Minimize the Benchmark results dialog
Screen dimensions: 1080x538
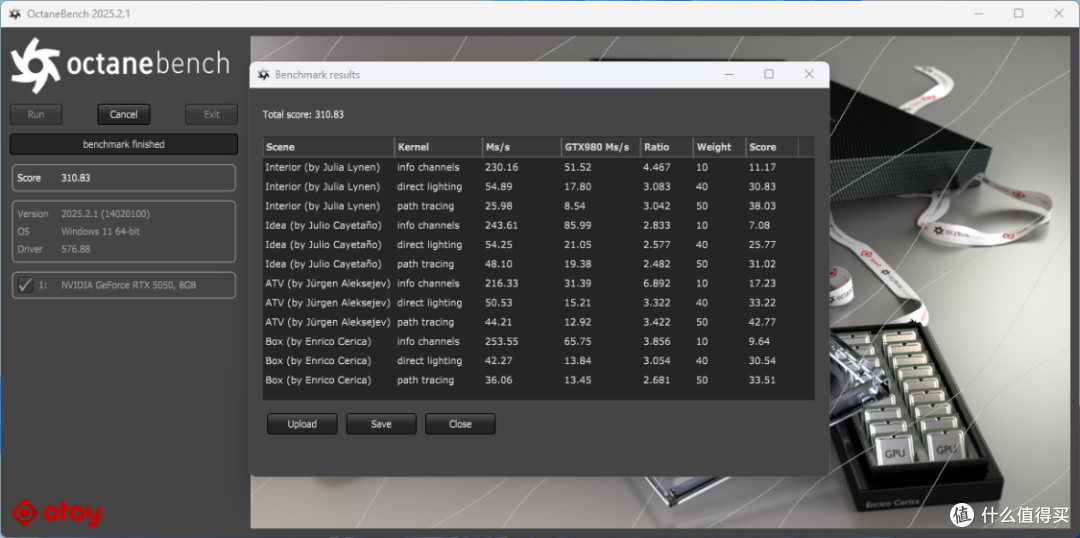click(x=729, y=74)
